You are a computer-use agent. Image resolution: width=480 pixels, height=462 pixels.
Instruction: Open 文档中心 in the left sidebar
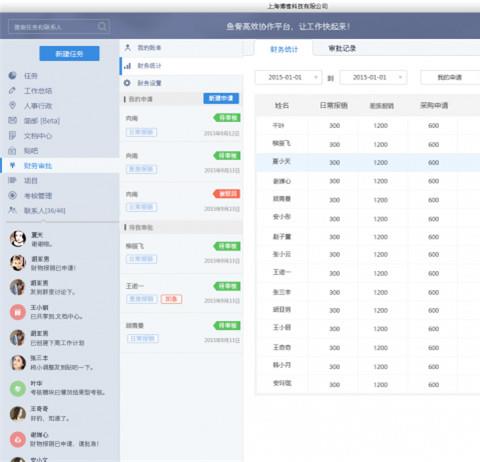[x=60, y=136]
